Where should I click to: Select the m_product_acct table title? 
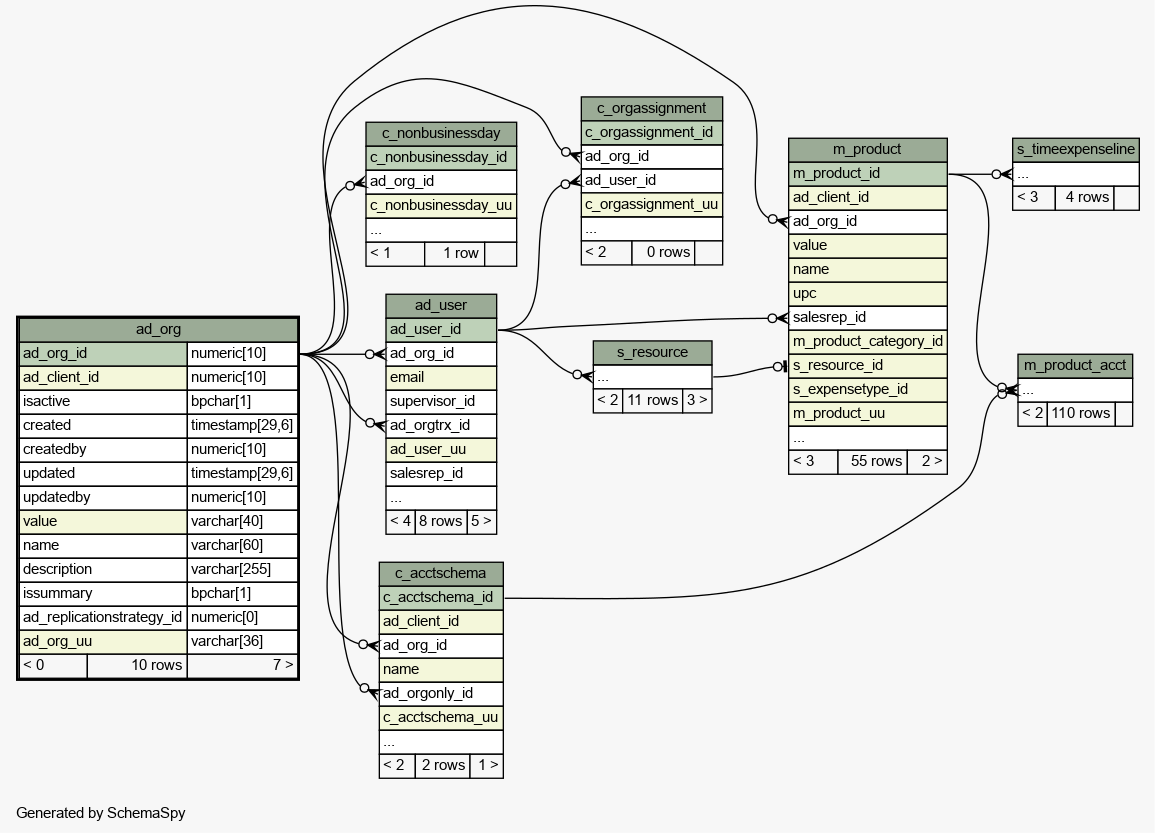click(1075, 365)
